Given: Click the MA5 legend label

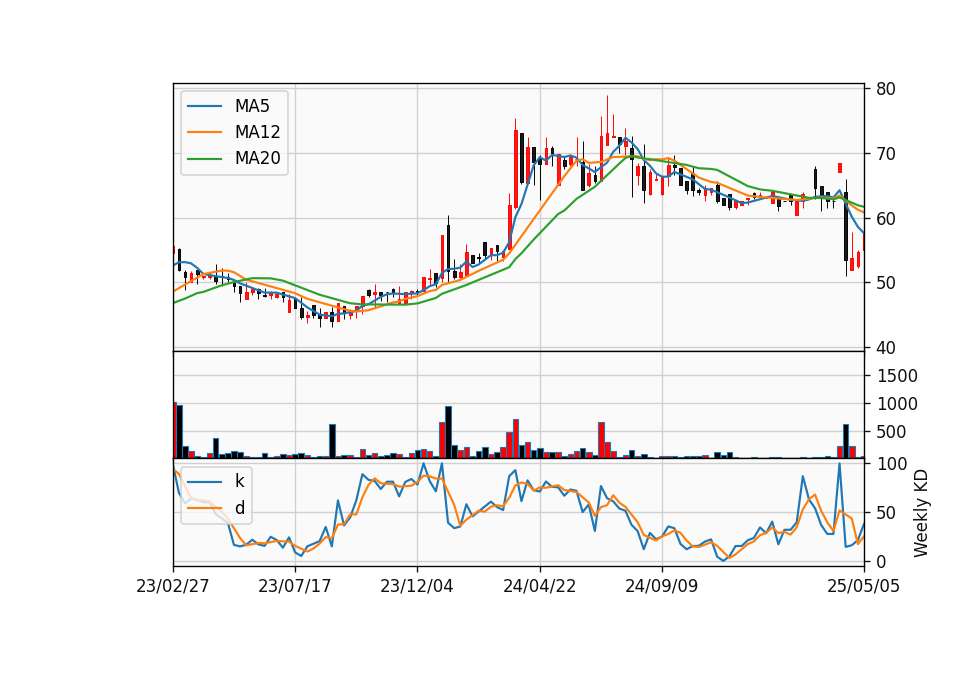Looking at the screenshot, I should point(252,106).
